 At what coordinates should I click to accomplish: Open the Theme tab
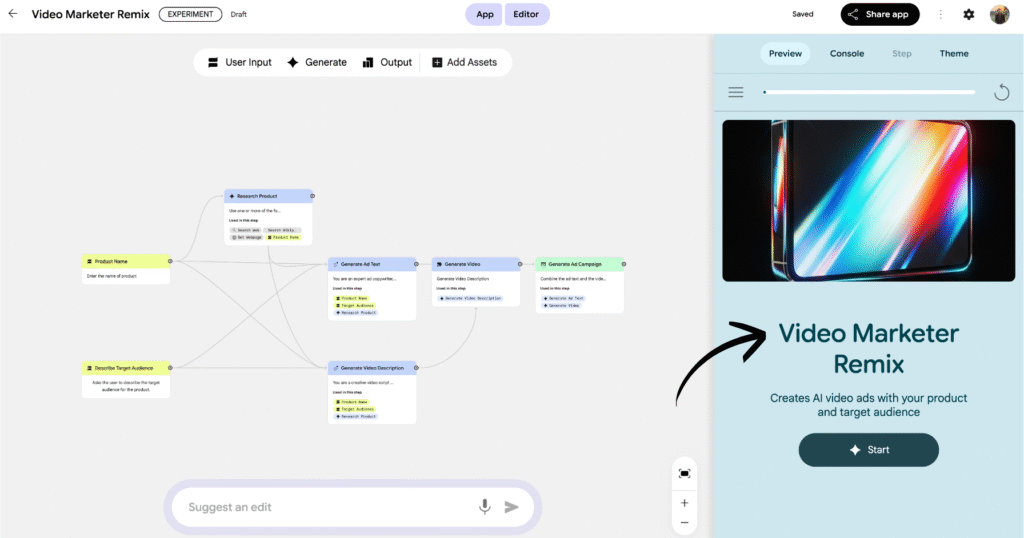point(954,54)
